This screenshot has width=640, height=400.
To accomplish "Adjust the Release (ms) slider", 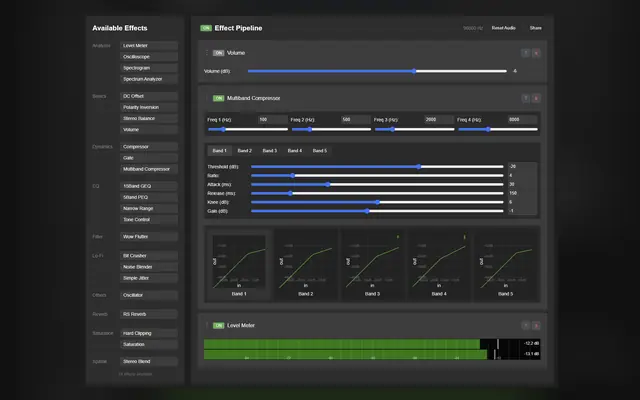I will (x=377, y=193).
